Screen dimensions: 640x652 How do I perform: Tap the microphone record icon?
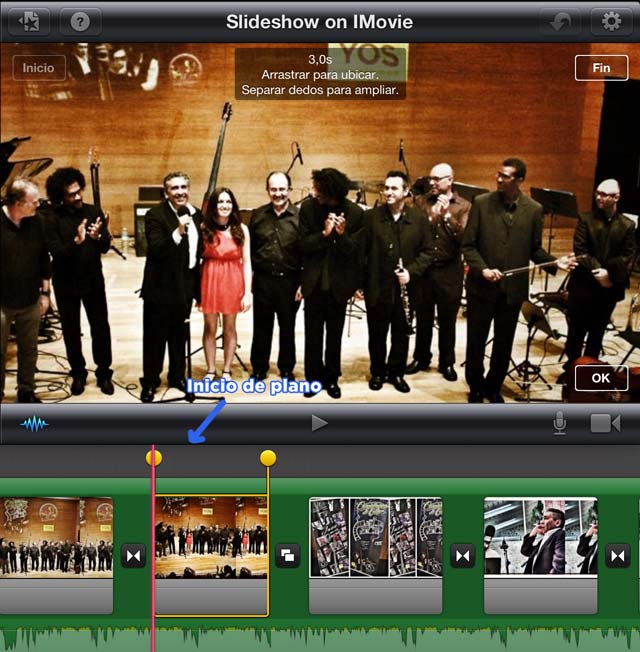[560, 424]
